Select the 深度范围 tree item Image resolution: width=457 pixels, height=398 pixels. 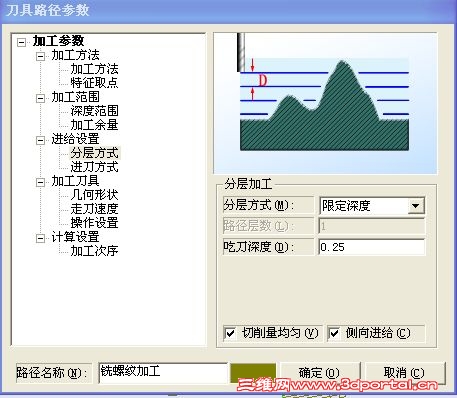point(94,111)
